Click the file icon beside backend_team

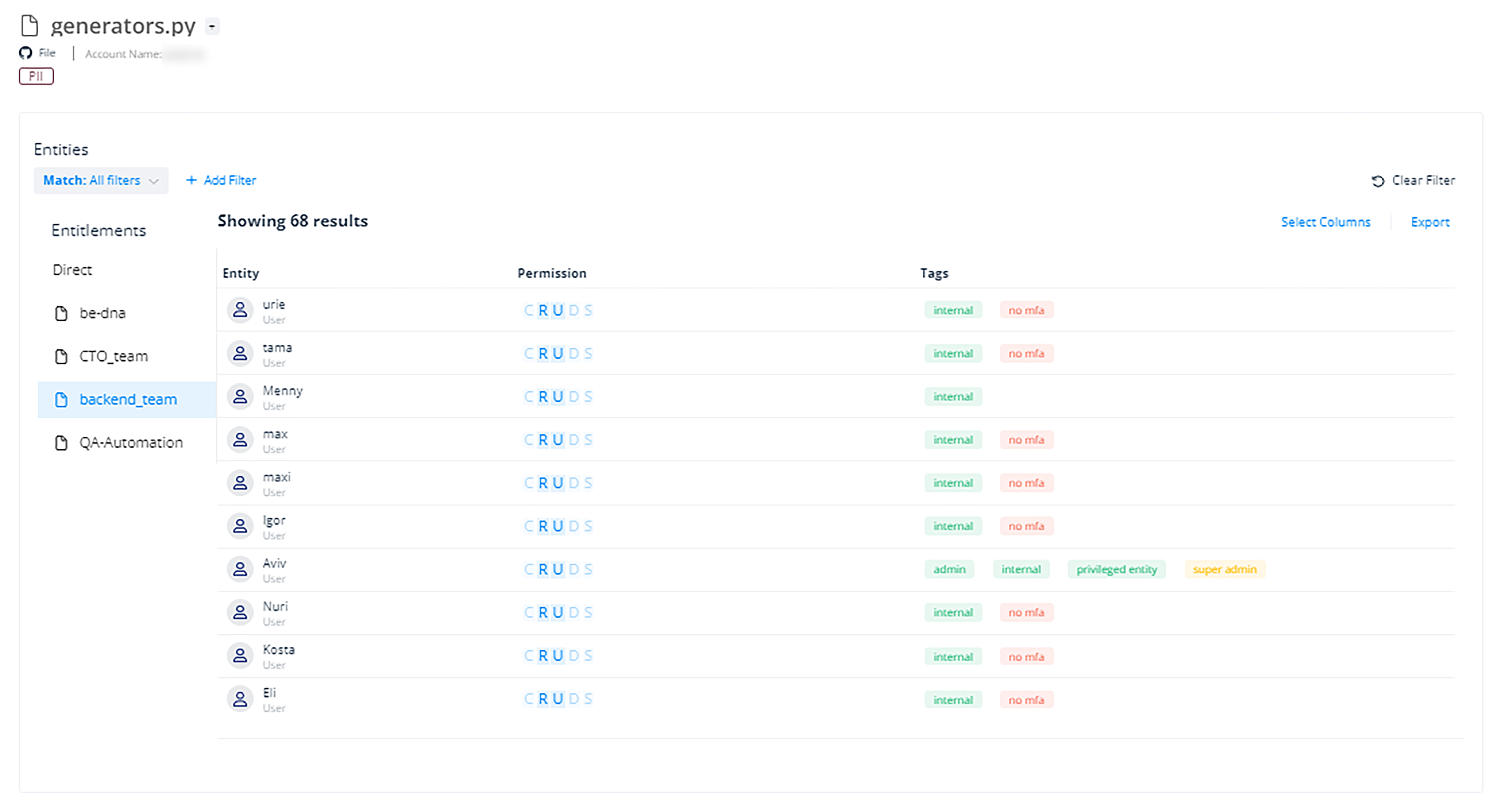point(61,399)
